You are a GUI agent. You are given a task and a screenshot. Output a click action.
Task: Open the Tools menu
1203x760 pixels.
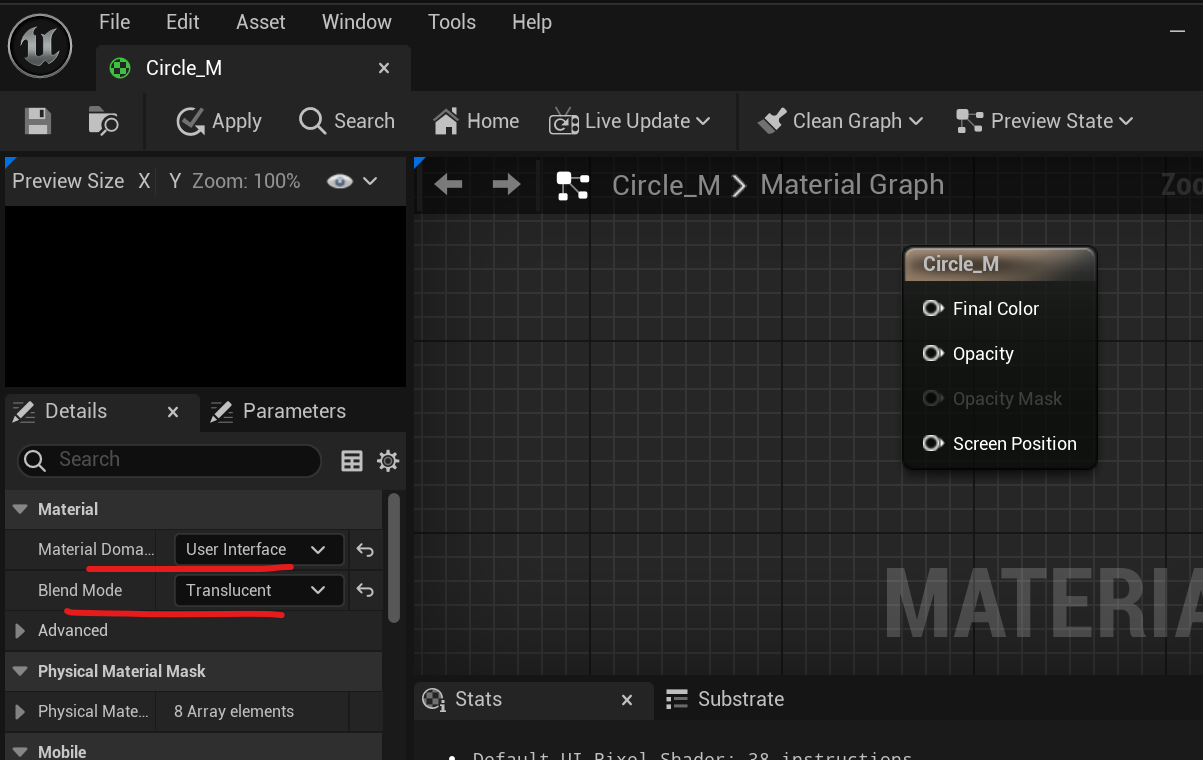point(452,22)
